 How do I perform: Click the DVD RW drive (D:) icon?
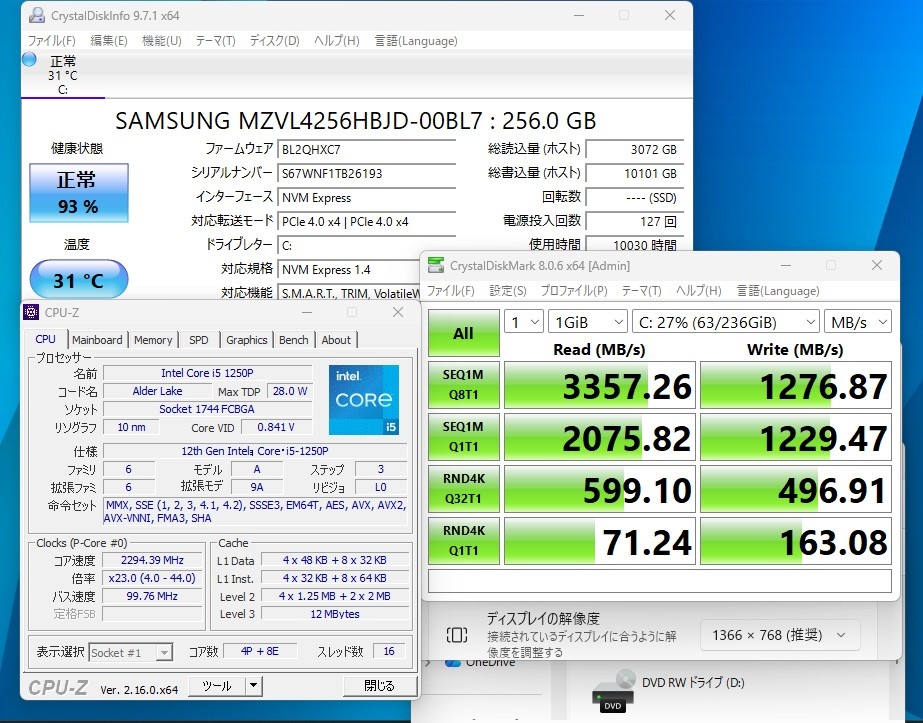click(x=613, y=690)
